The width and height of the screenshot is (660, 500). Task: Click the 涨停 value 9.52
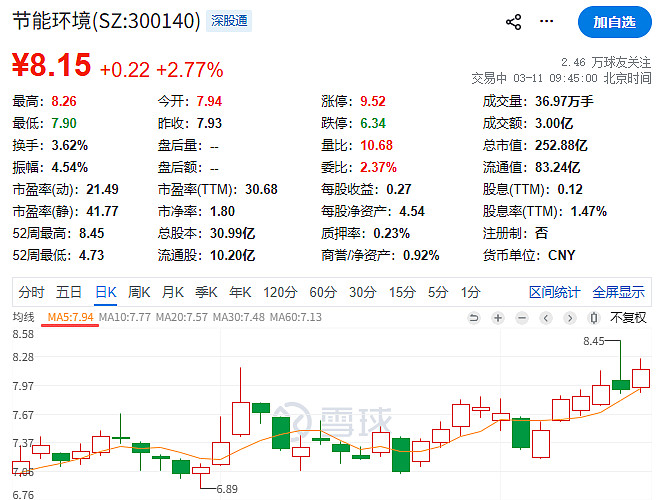coord(373,101)
